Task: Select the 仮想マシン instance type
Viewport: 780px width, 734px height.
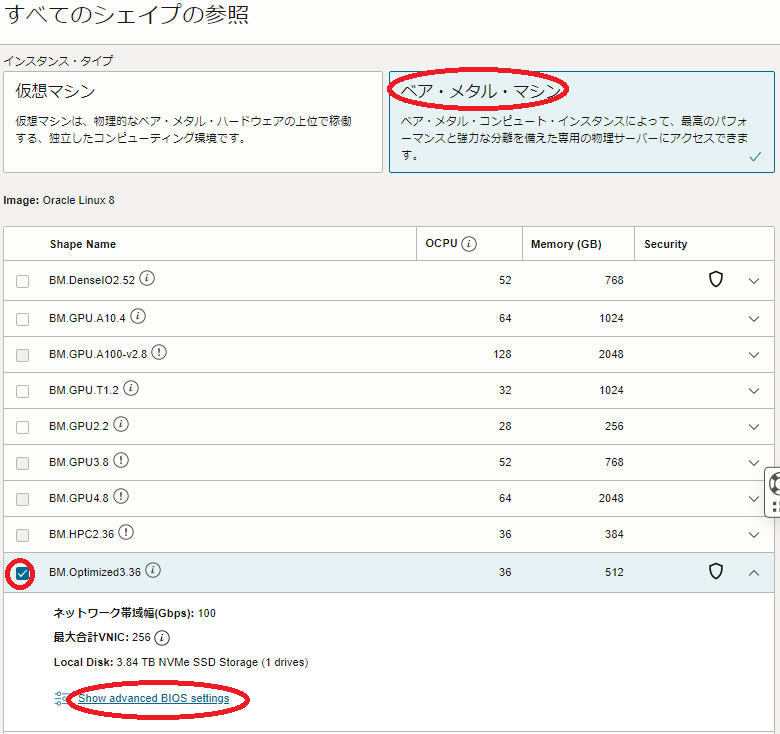Action: pos(192,121)
